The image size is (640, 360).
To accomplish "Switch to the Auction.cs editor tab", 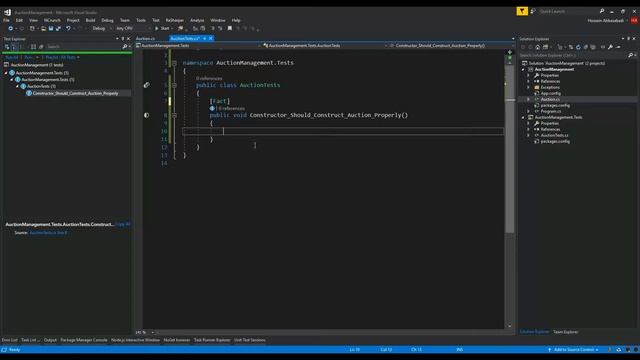I will pos(145,38).
